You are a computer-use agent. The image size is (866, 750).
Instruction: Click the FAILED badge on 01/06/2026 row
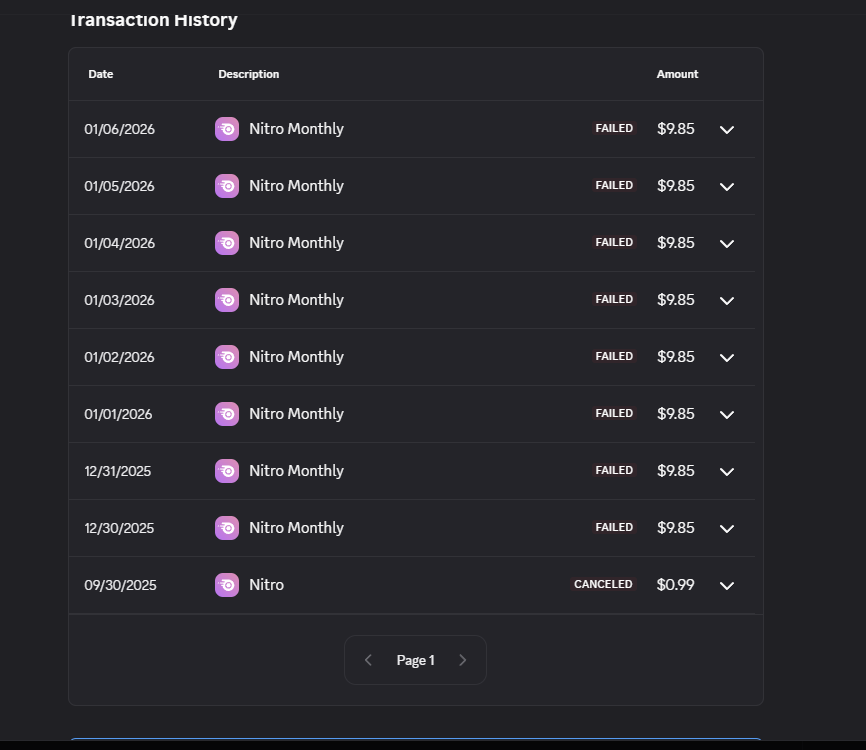click(x=614, y=128)
